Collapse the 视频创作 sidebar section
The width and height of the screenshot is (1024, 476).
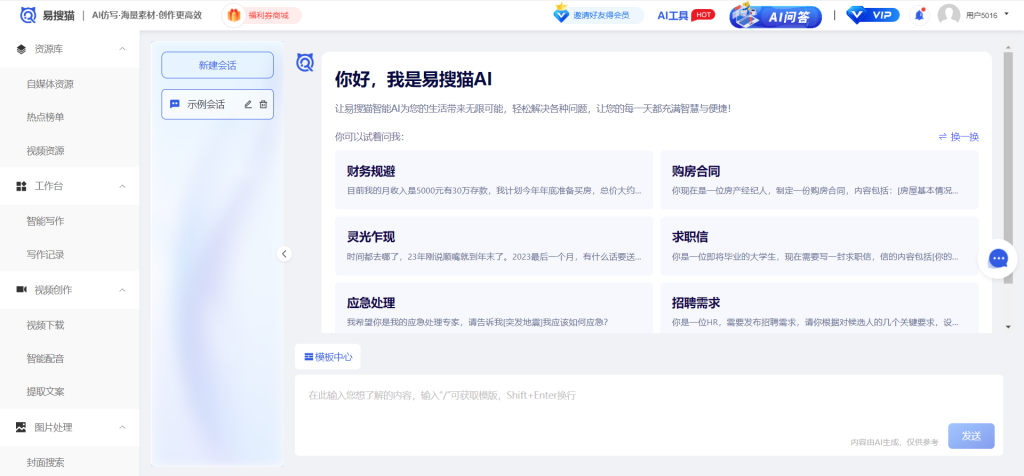[x=122, y=290]
